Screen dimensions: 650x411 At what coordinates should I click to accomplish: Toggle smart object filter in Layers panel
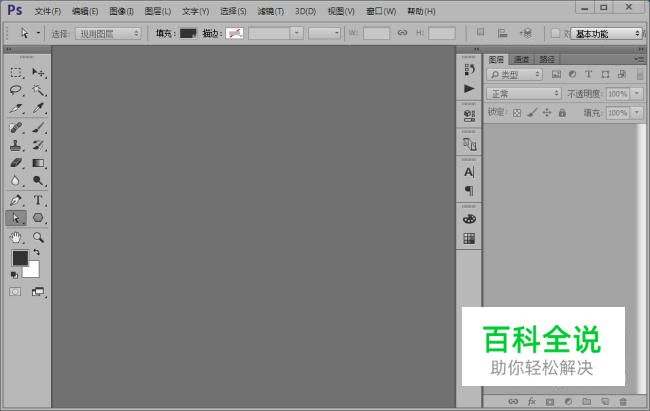coord(621,74)
